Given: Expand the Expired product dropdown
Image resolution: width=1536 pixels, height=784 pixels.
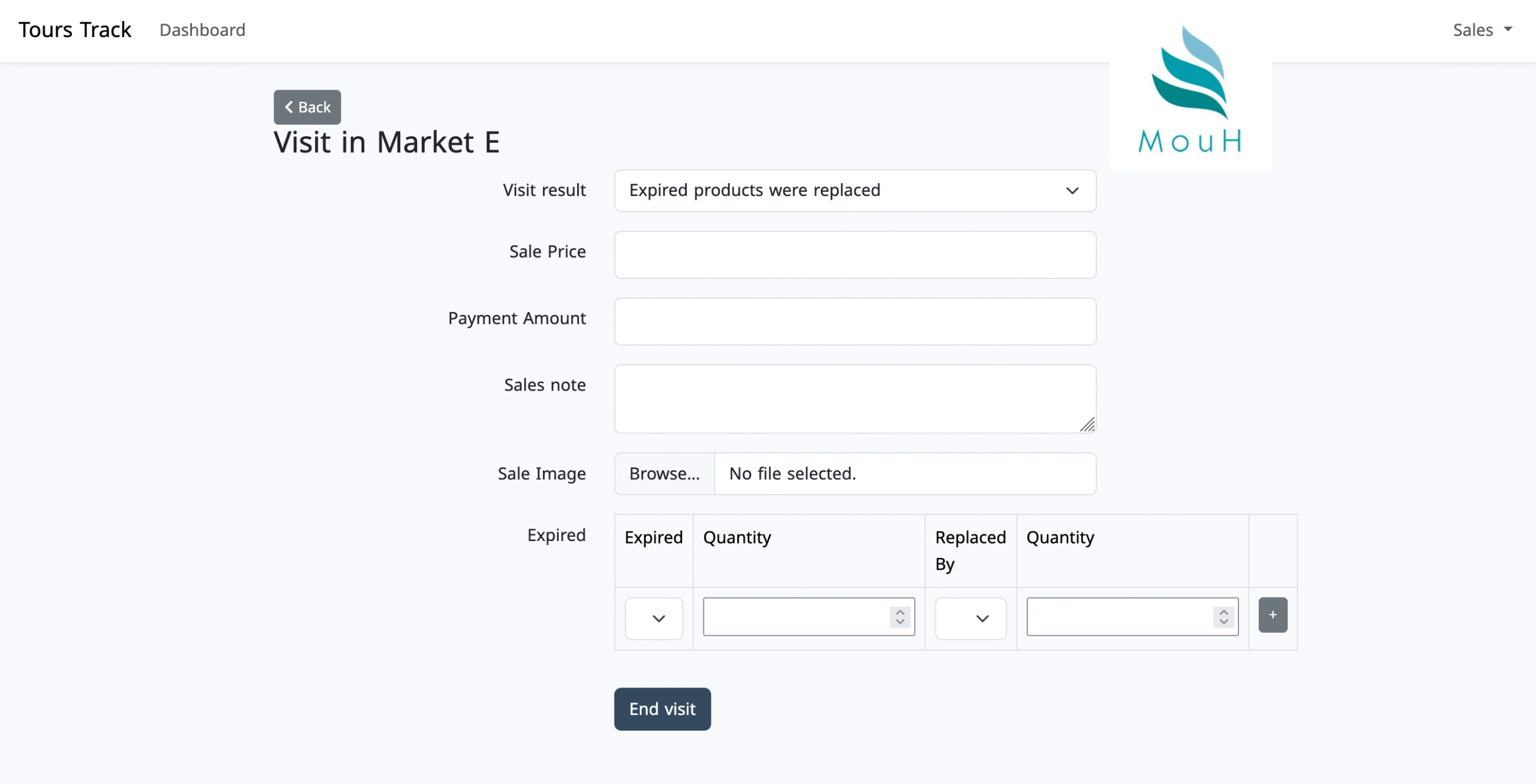Looking at the screenshot, I should [654, 618].
